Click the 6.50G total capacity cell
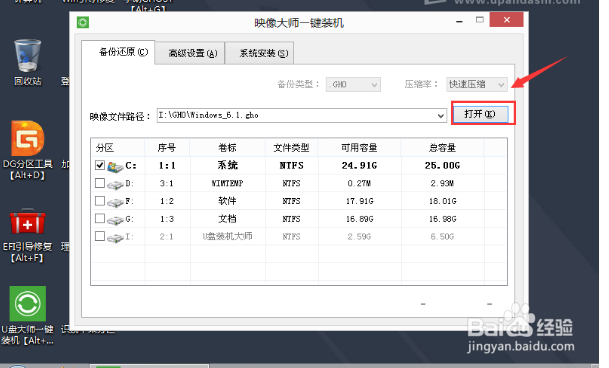The width and height of the screenshot is (609, 368). [x=442, y=237]
